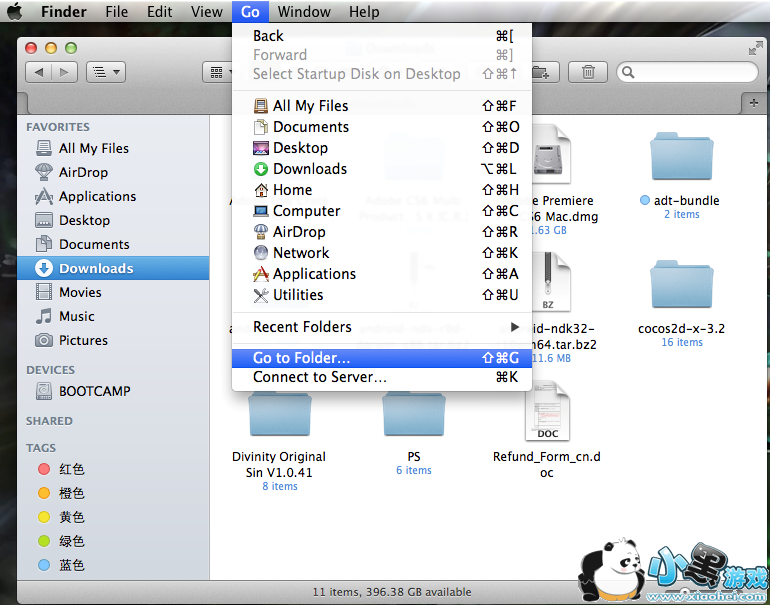Choose Utilities in the Go menu
The image size is (770, 605).
click(382, 295)
